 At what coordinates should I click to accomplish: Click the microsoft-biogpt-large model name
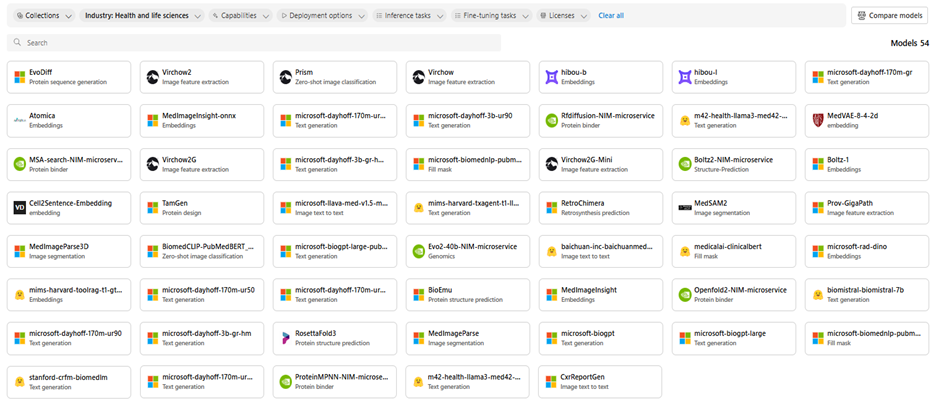730,333
